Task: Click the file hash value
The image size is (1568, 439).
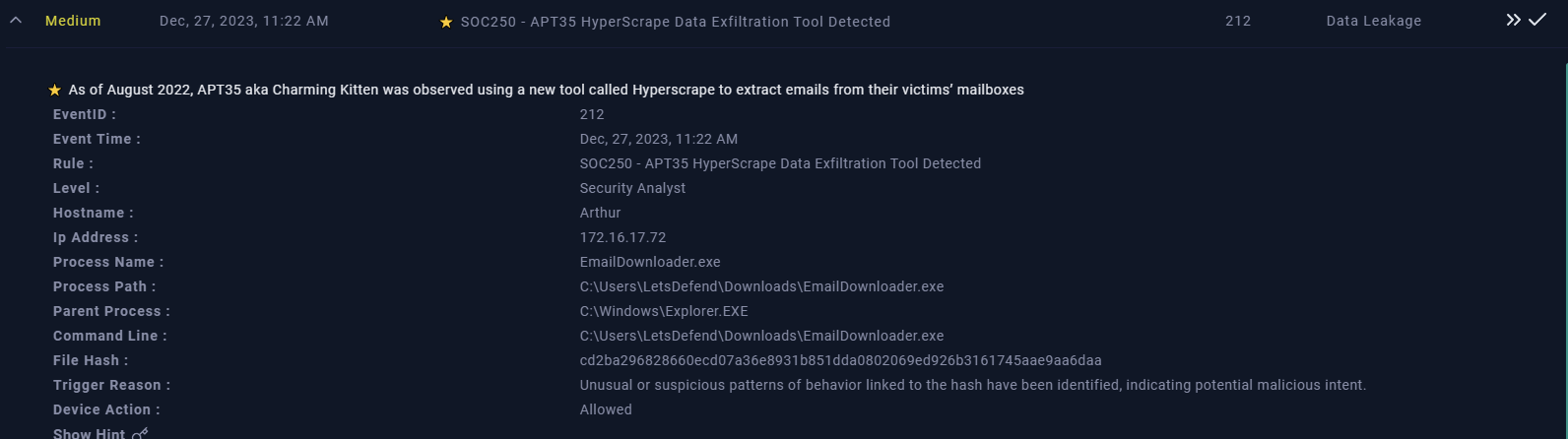Action: 841,360
